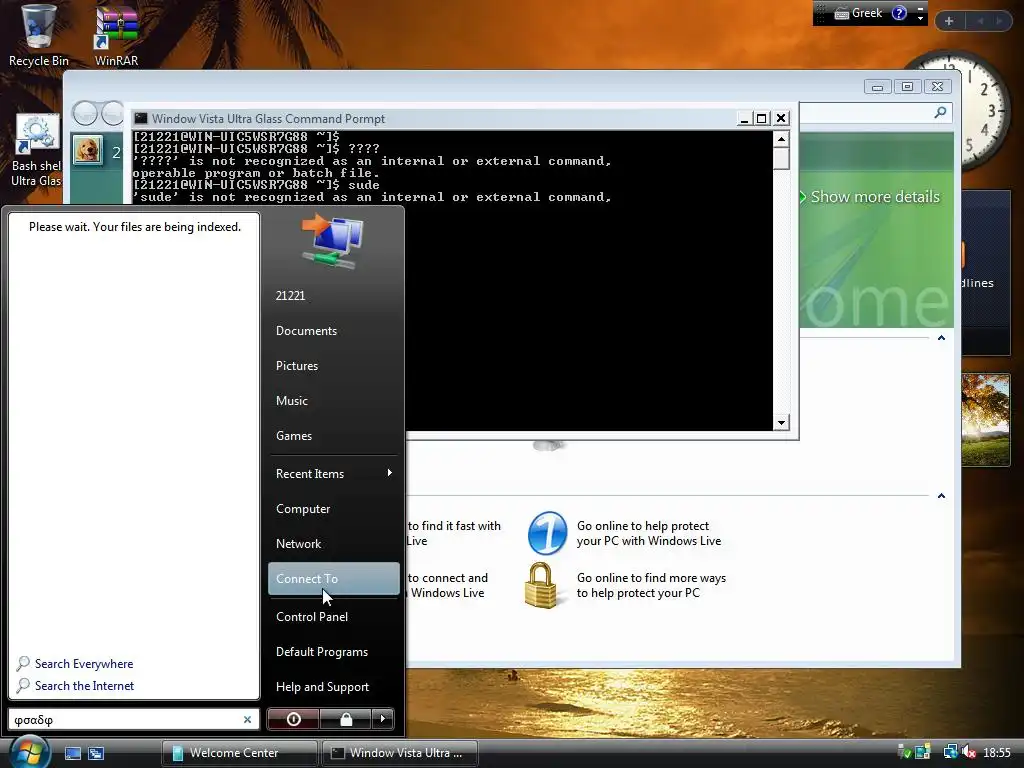The image size is (1024, 768).
Task: Click the taskbar clock showing 18:55
Action: [997, 753]
